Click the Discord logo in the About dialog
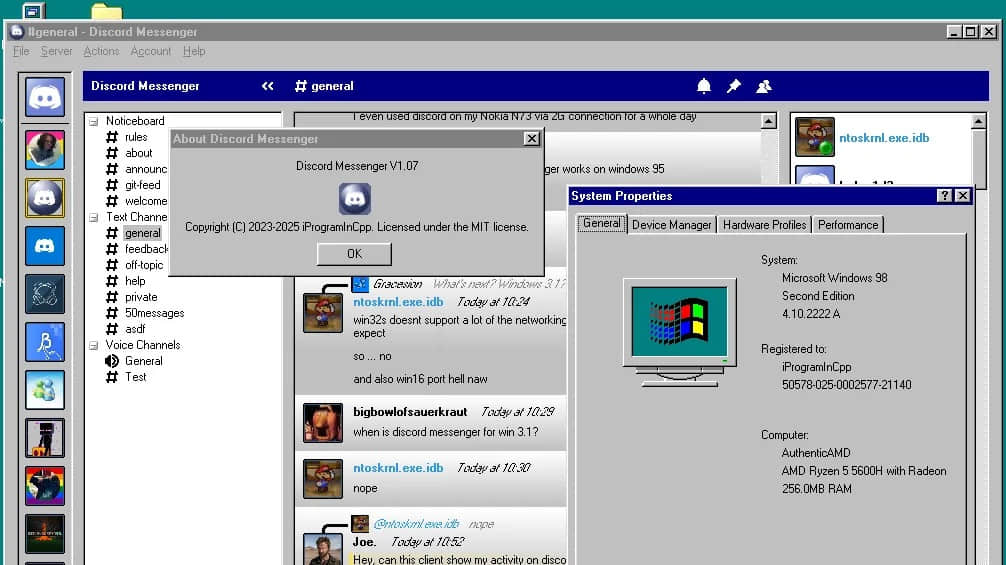 355,198
